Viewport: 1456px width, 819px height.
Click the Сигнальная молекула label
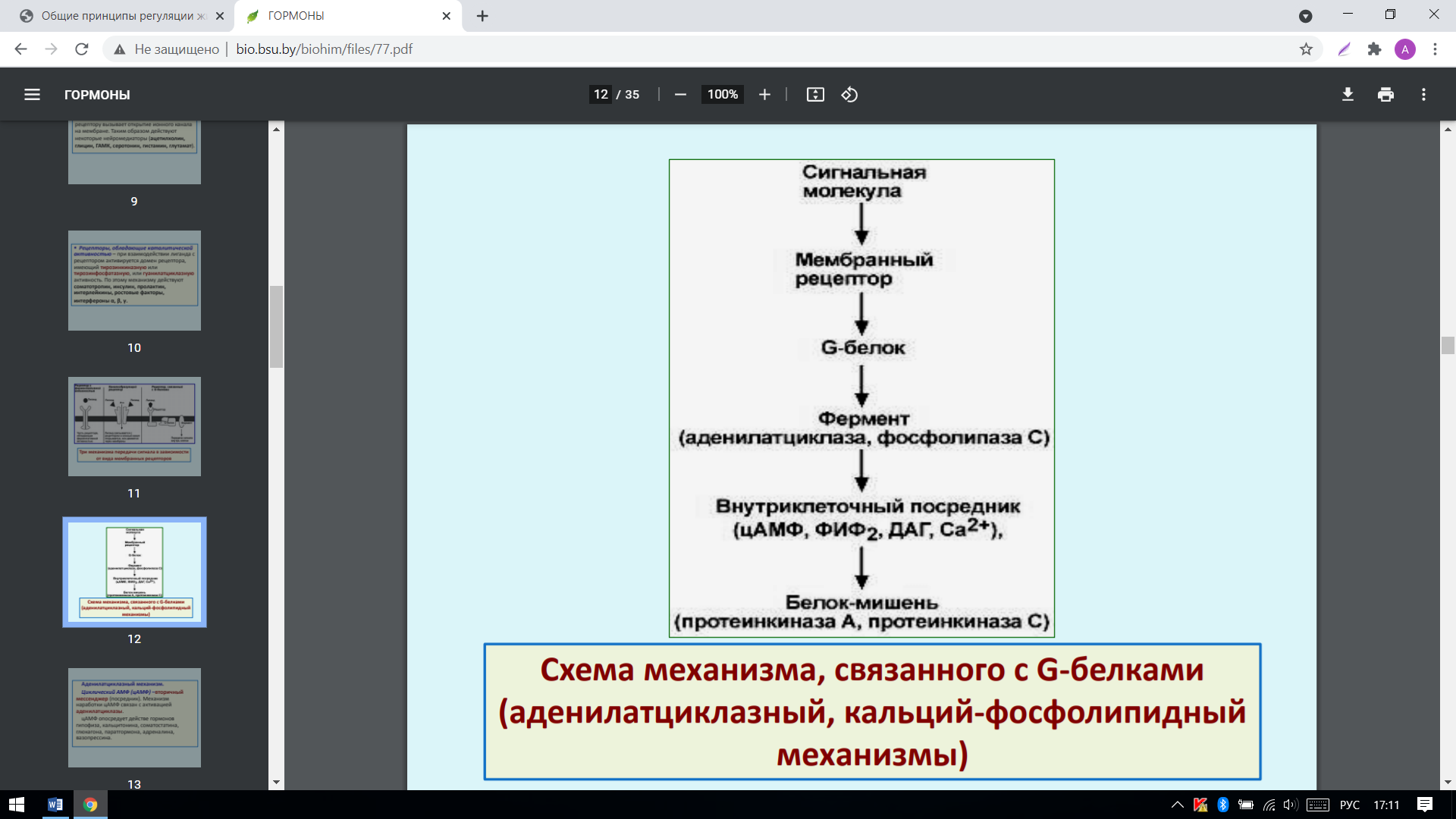click(x=863, y=182)
